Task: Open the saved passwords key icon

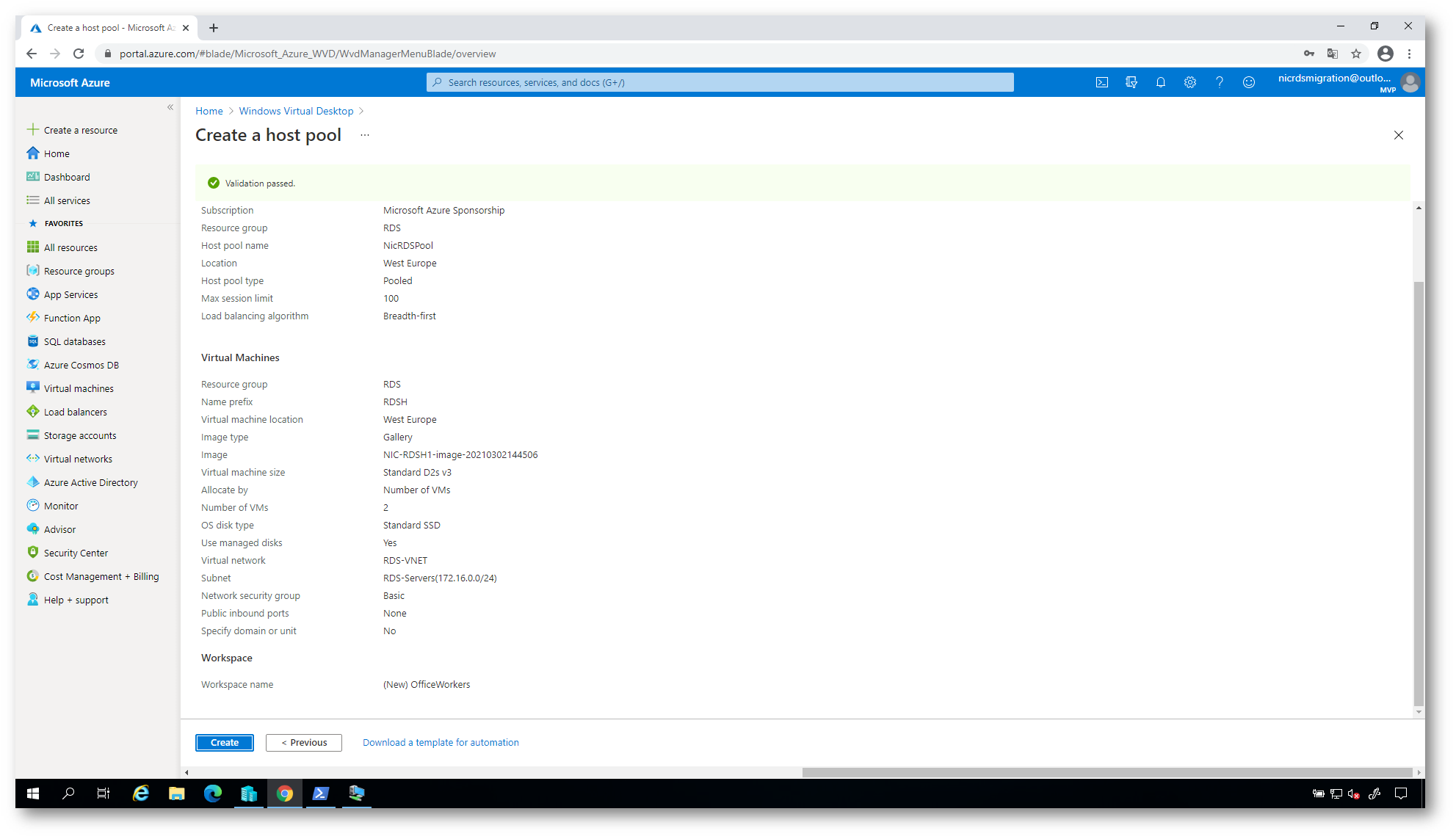Action: (x=1309, y=54)
